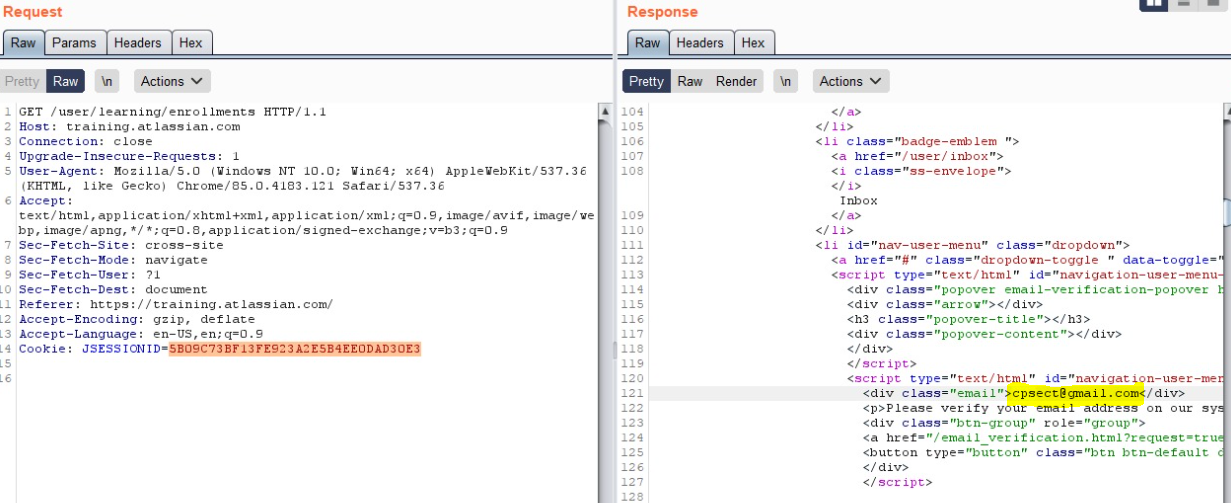Click the Request scrollbar up arrow
Screen dimensions: 1231x503
click(604, 110)
